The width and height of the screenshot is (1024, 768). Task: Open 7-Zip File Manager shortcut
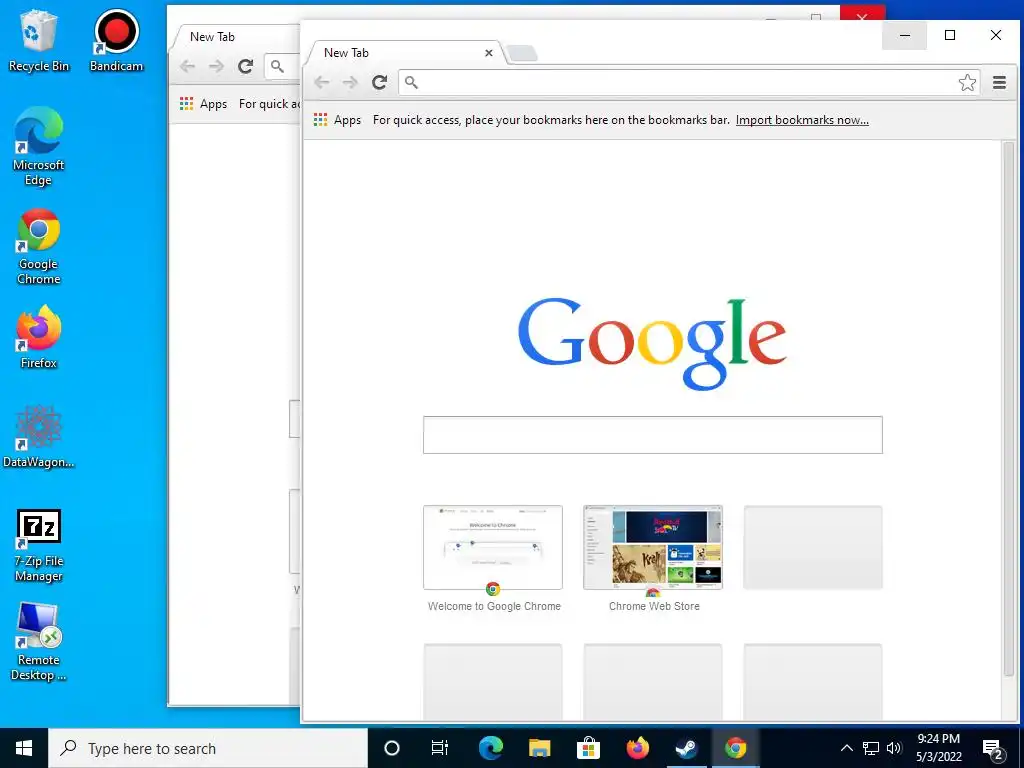(39, 545)
